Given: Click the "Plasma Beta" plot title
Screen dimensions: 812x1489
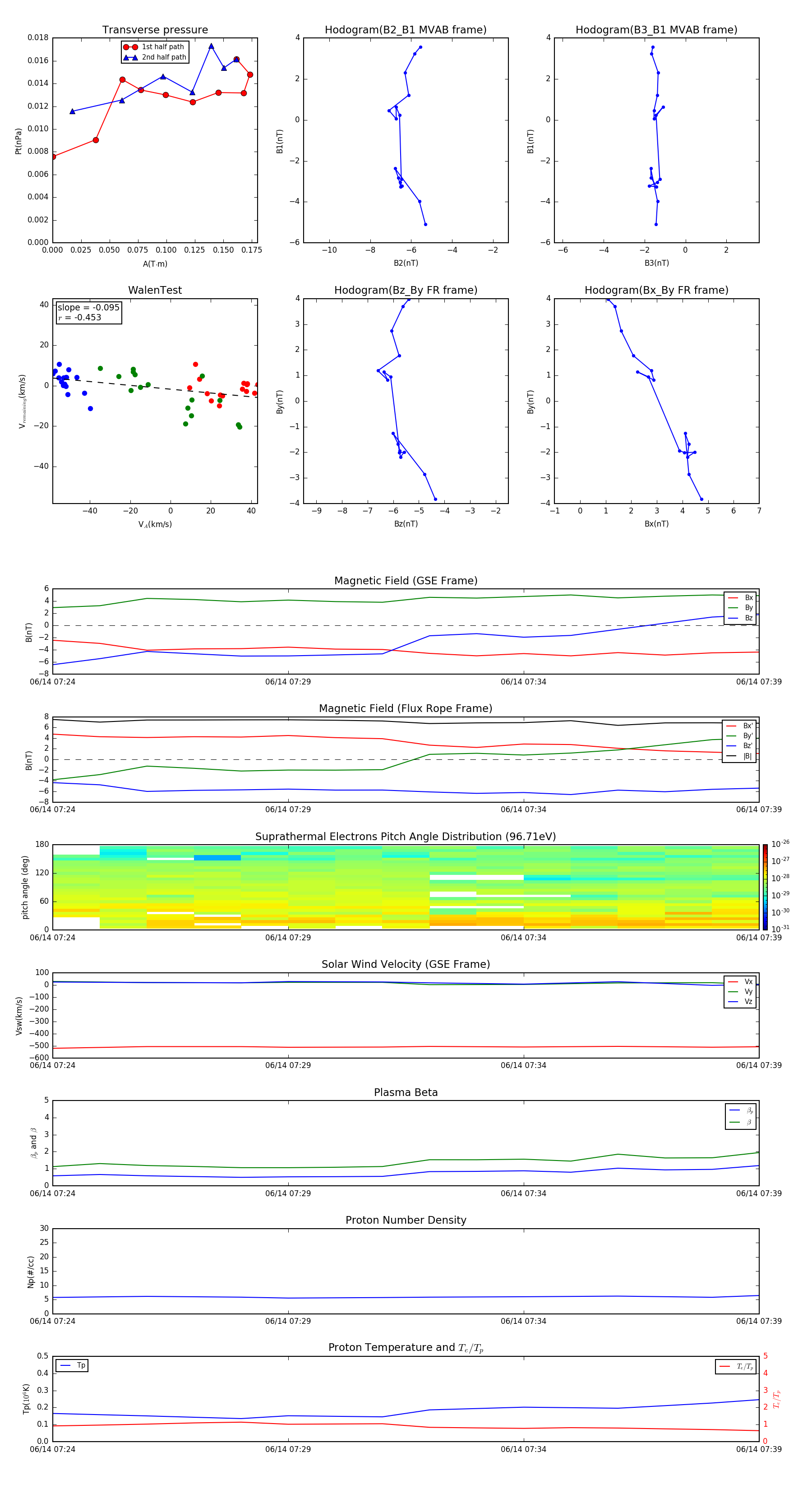Looking at the screenshot, I should pyautogui.click(x=406, y=1093).
